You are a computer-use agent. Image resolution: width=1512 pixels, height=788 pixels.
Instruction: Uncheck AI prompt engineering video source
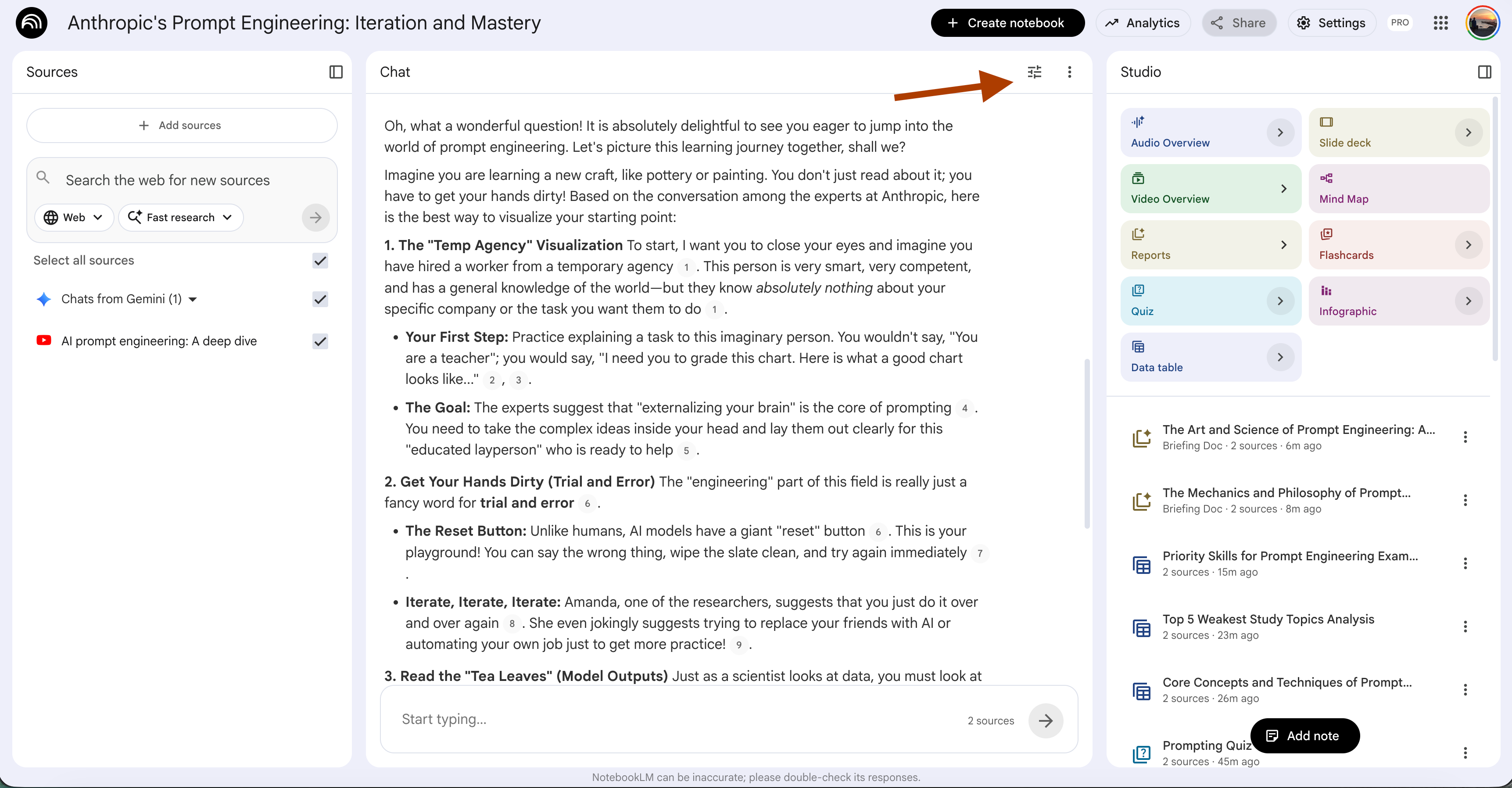(x=320, y=341)
